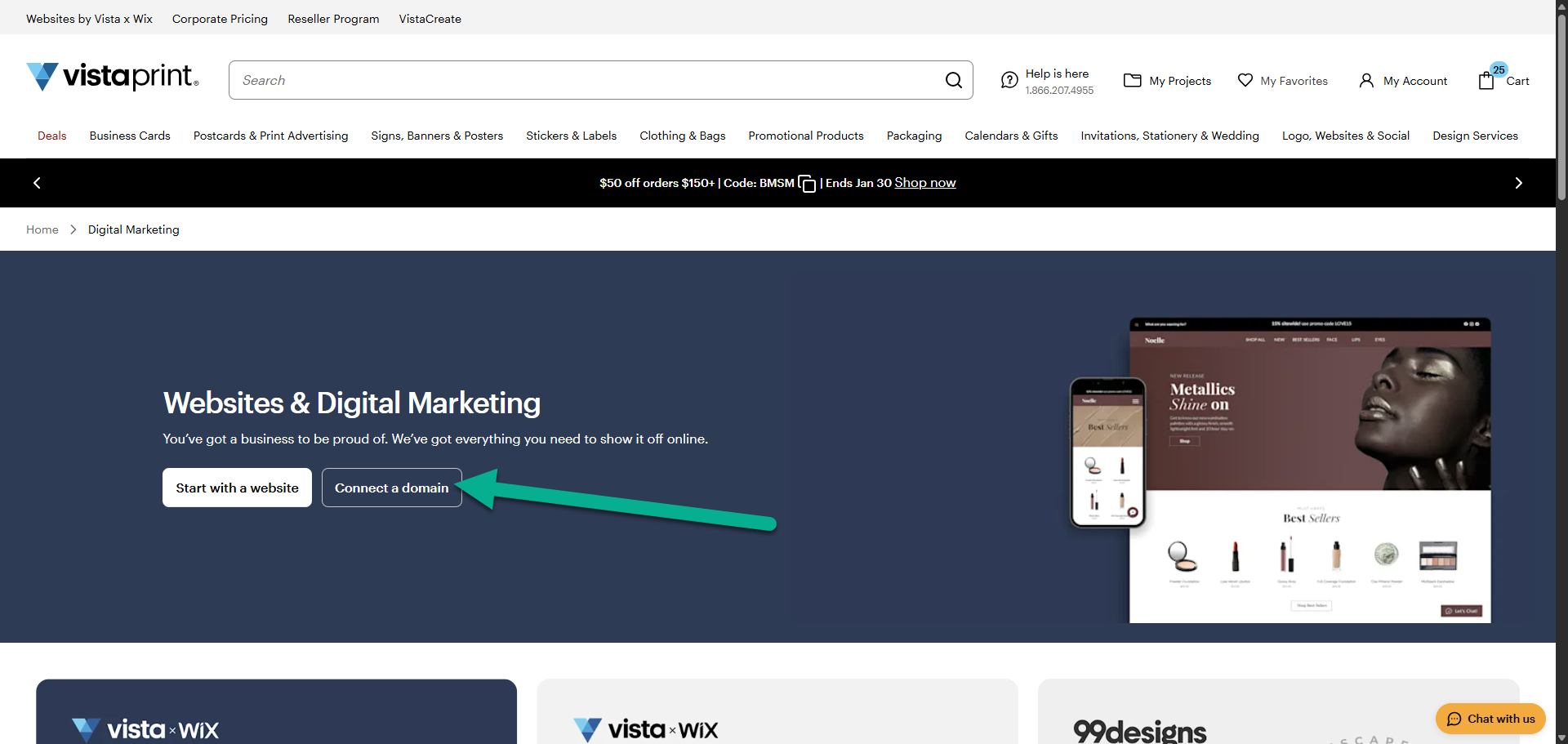This screenshot has width=1568, height=744.
Task: Click the My Favorites heart icon
Action: [1245, 80]
